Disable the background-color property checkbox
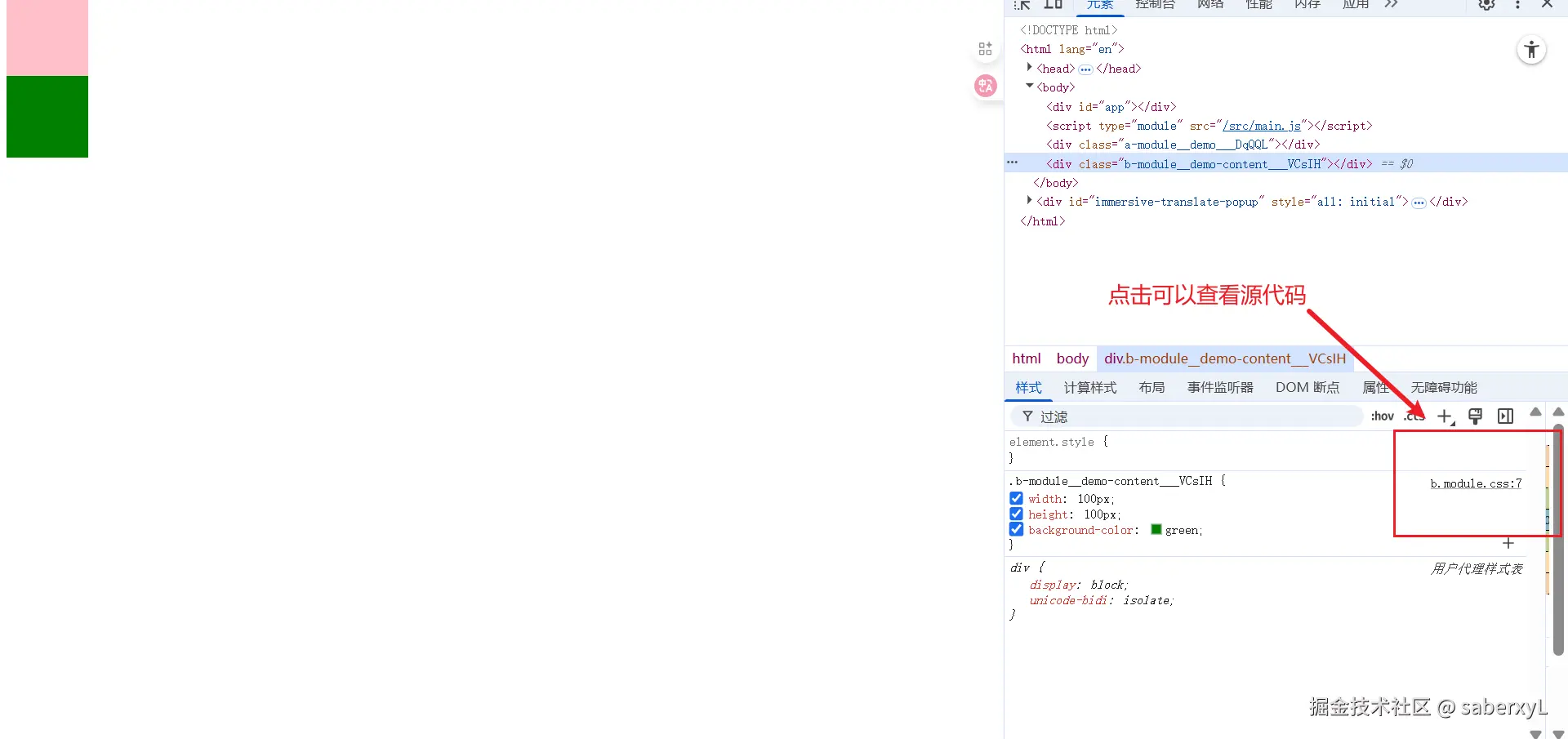1568x739 pixels. click(x=1016, y=529)
